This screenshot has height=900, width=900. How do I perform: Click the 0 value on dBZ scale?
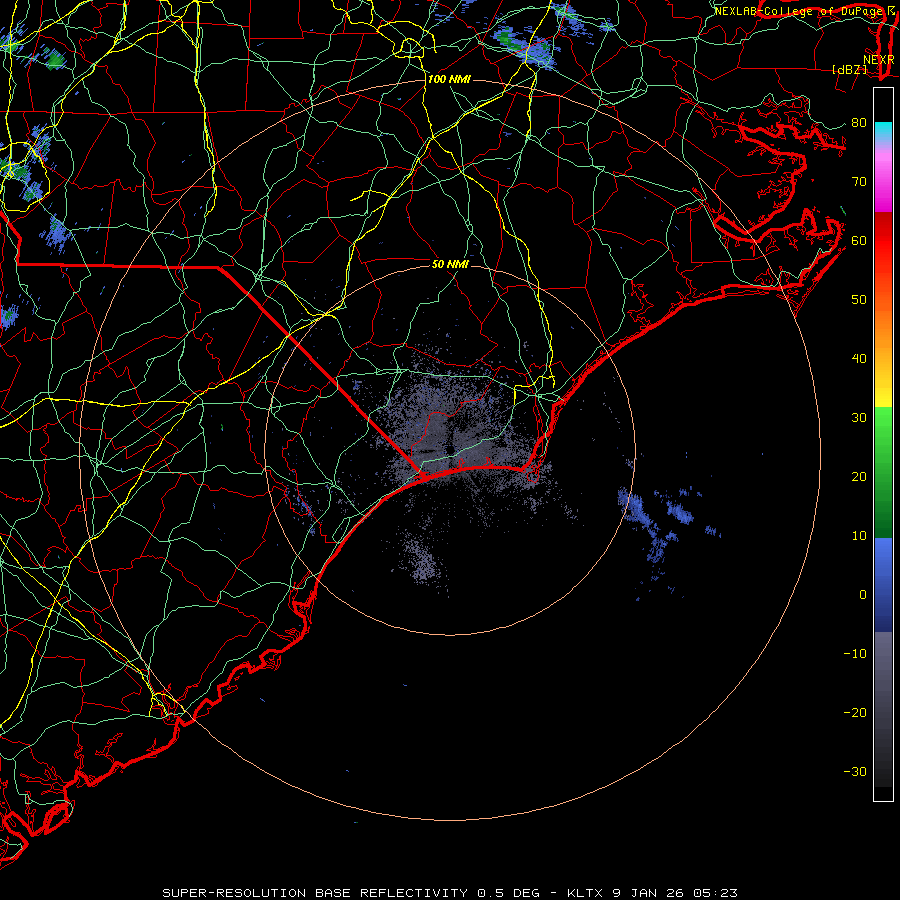863,595
